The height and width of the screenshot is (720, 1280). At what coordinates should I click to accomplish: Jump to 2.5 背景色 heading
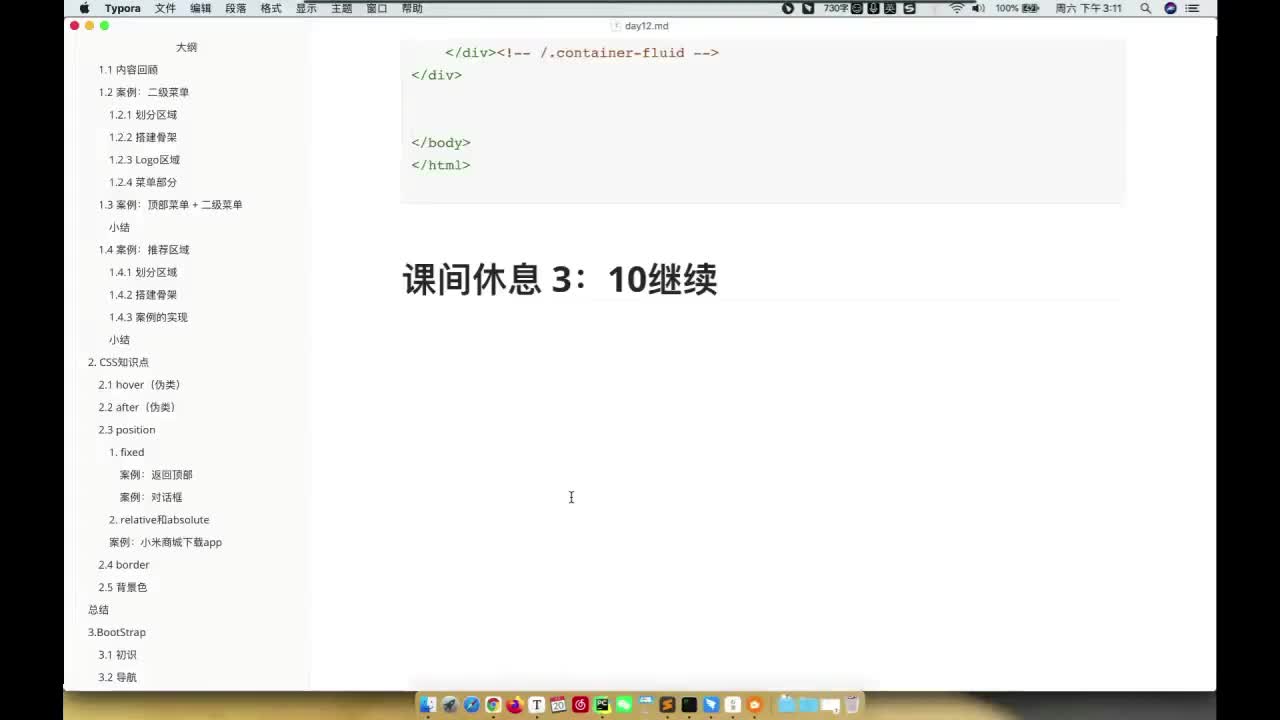coord(123,587)
